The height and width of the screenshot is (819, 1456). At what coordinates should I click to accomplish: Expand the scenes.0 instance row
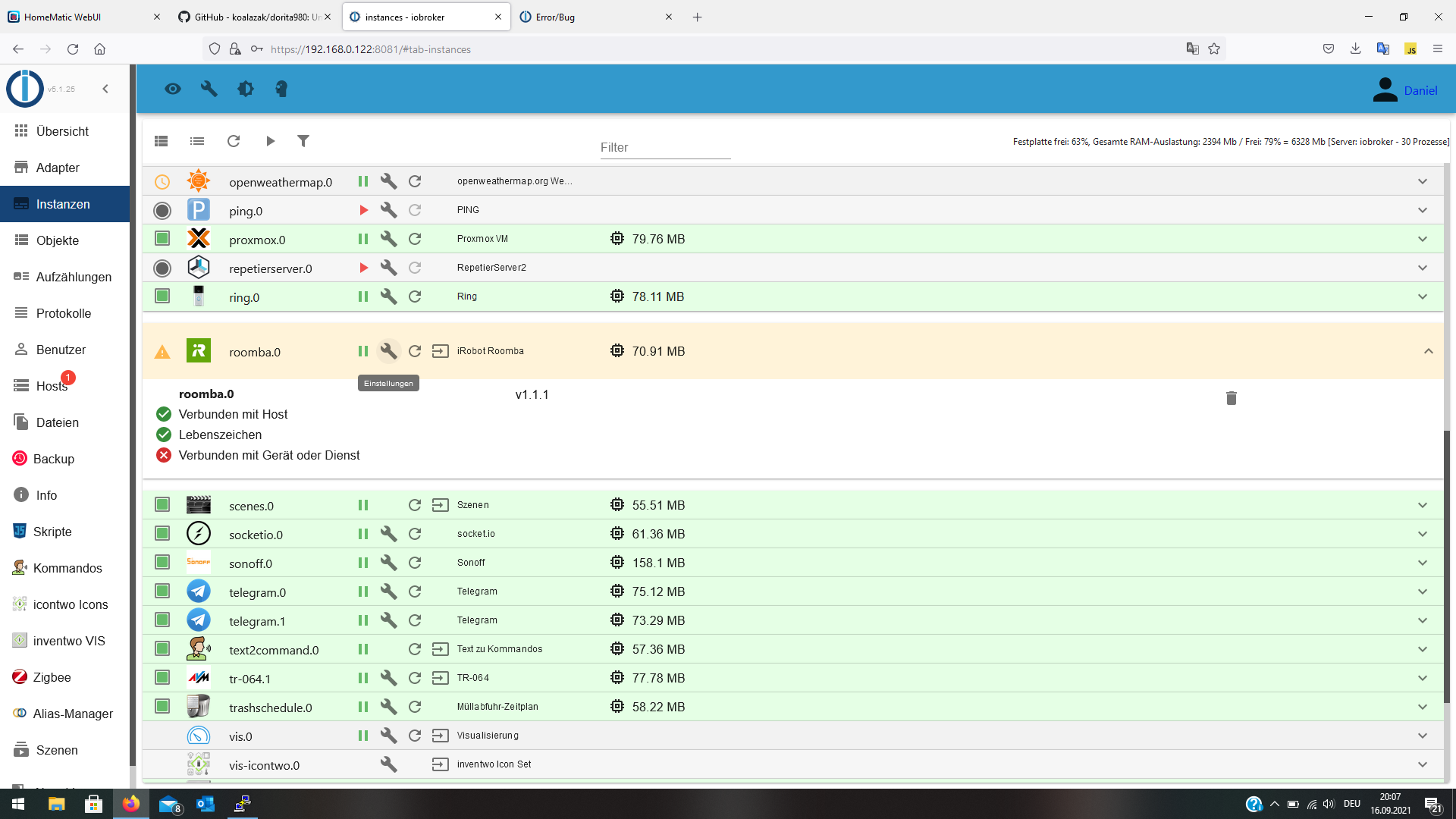(x=1422, y=505)
